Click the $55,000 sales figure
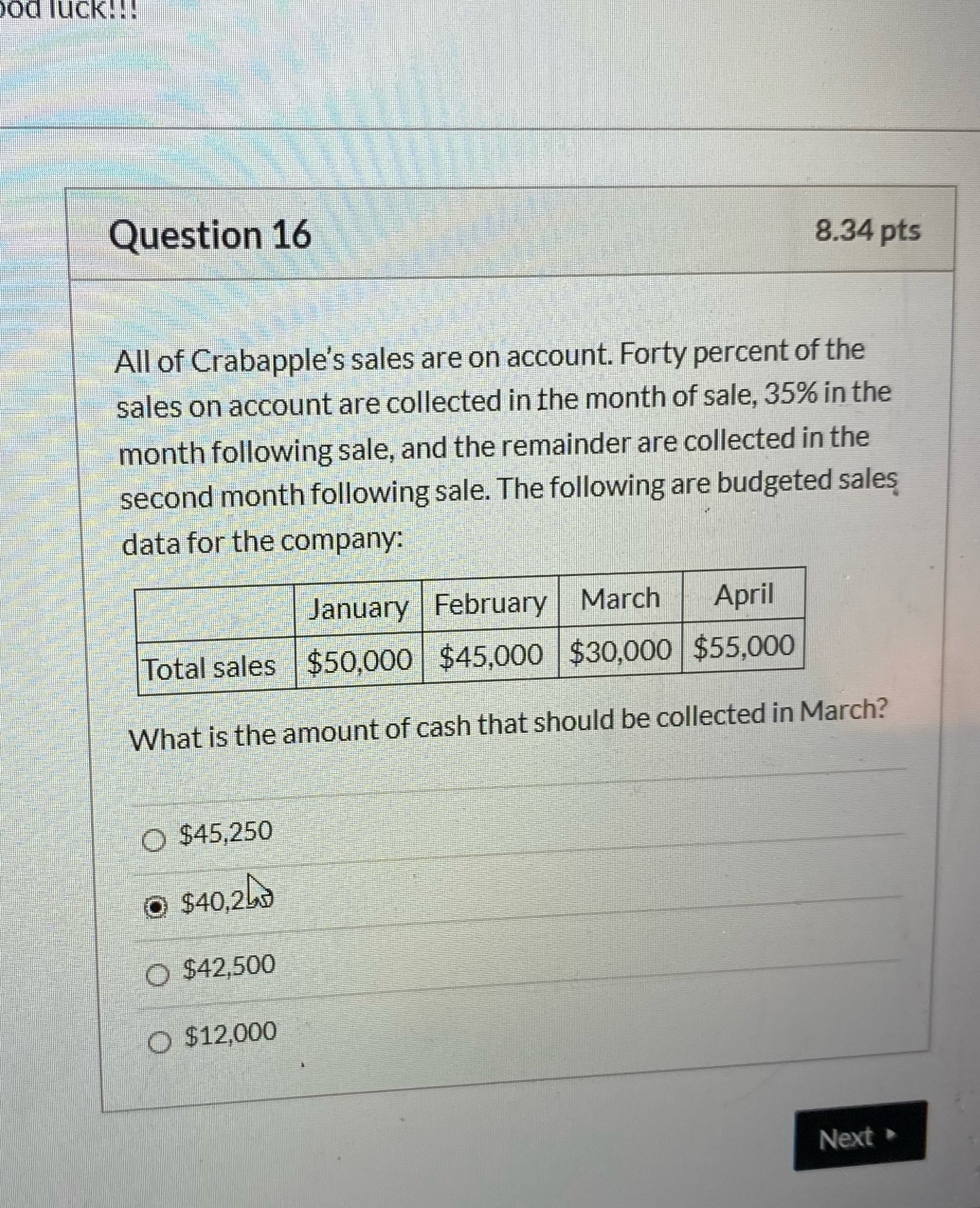The image size is (980, 1208). click(x=744, y=650)
